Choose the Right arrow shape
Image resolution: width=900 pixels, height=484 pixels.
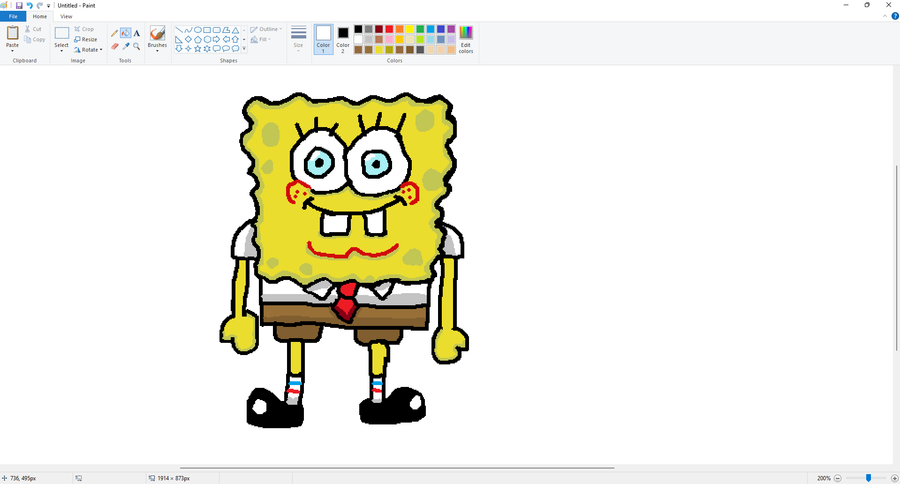click(x=216, y=40)
